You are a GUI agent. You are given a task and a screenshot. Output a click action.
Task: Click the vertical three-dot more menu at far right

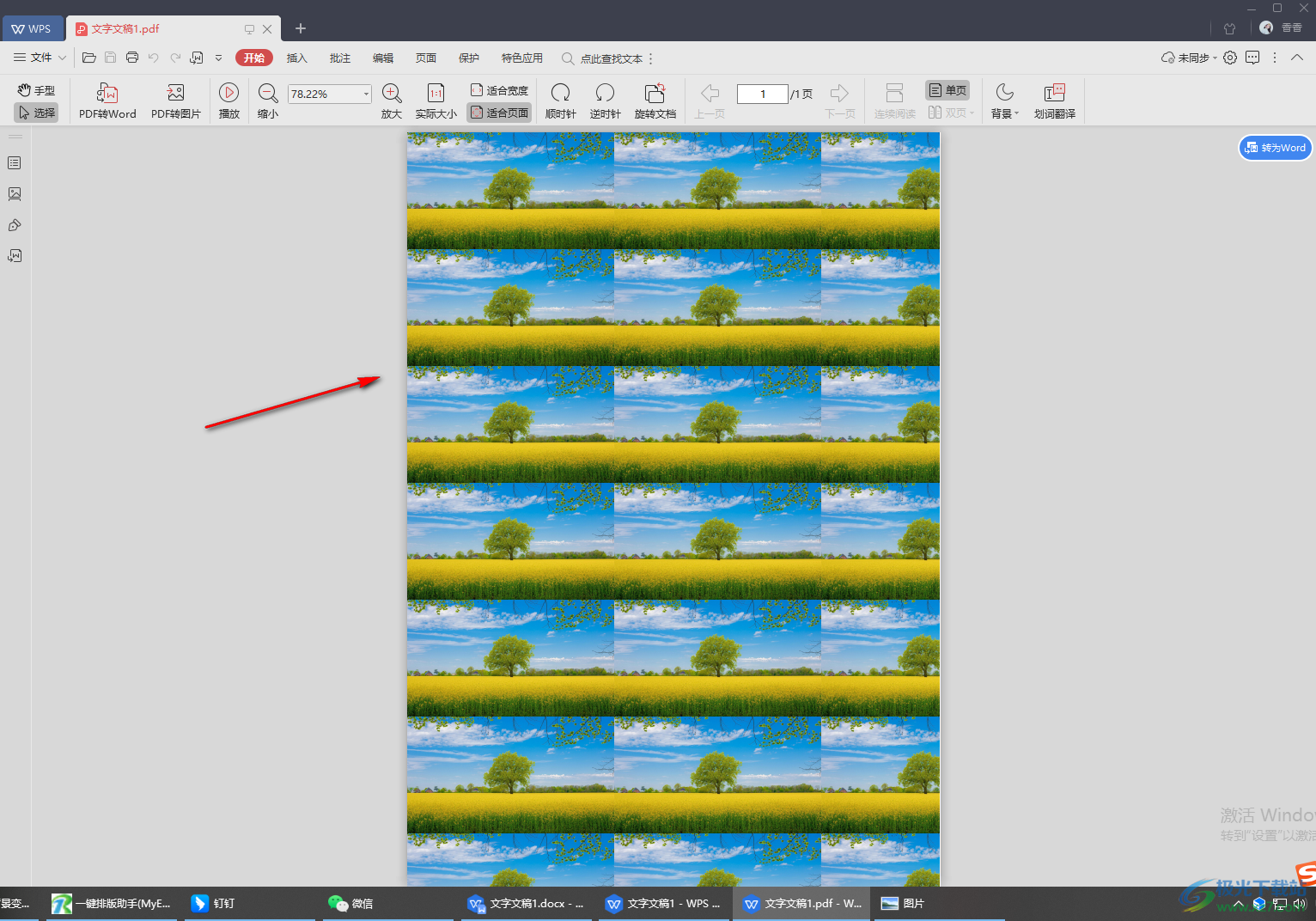point(1275,58)
